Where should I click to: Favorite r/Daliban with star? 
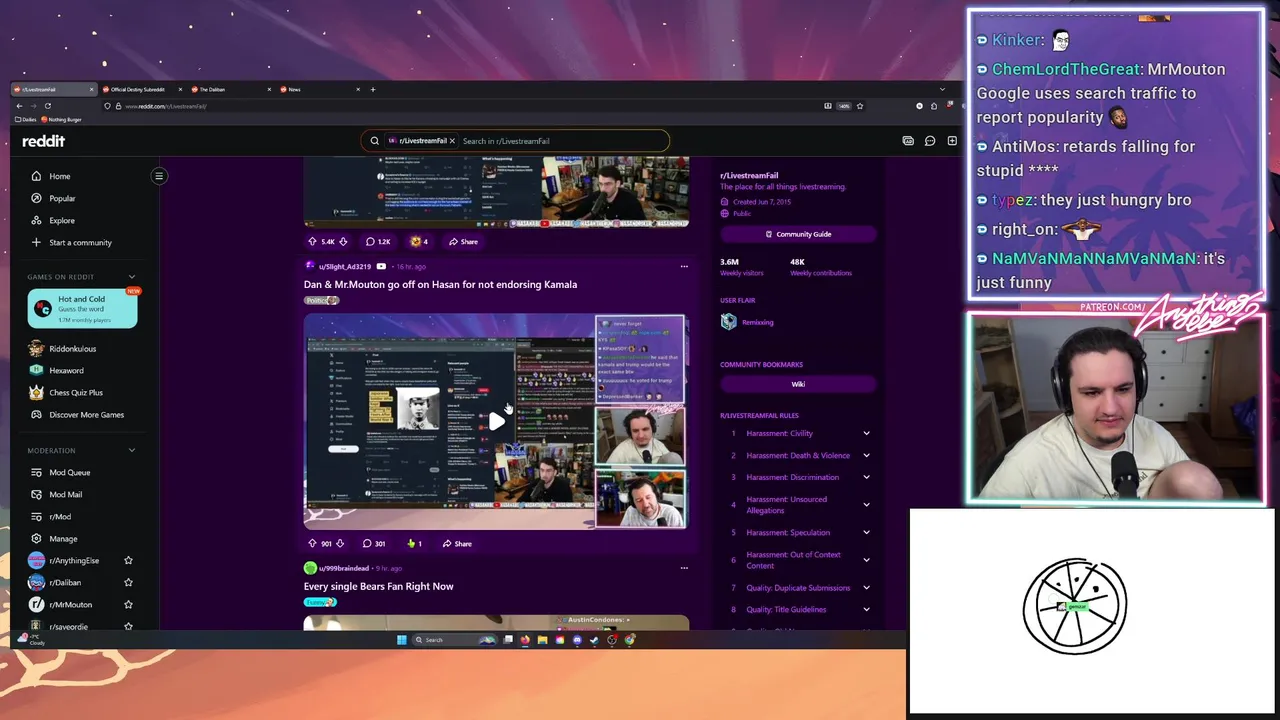[128, 583]
